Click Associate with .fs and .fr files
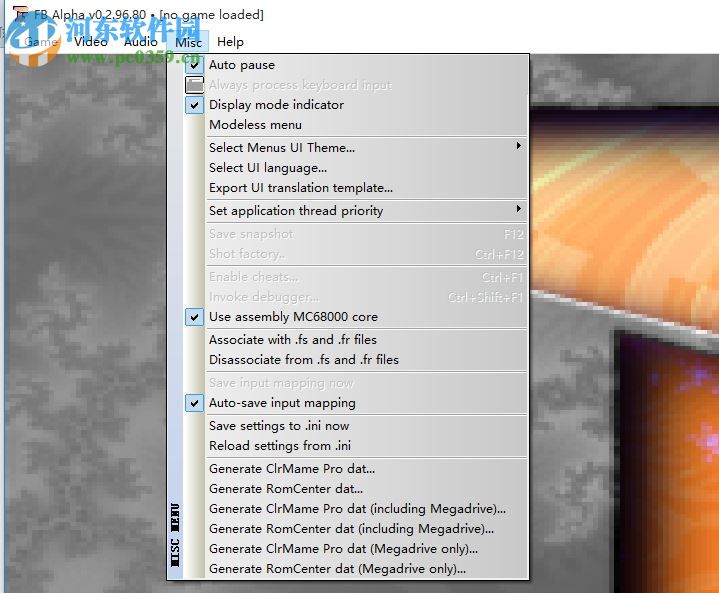The width and height of the screenshot is (719, 593). (x=355, y=340)
